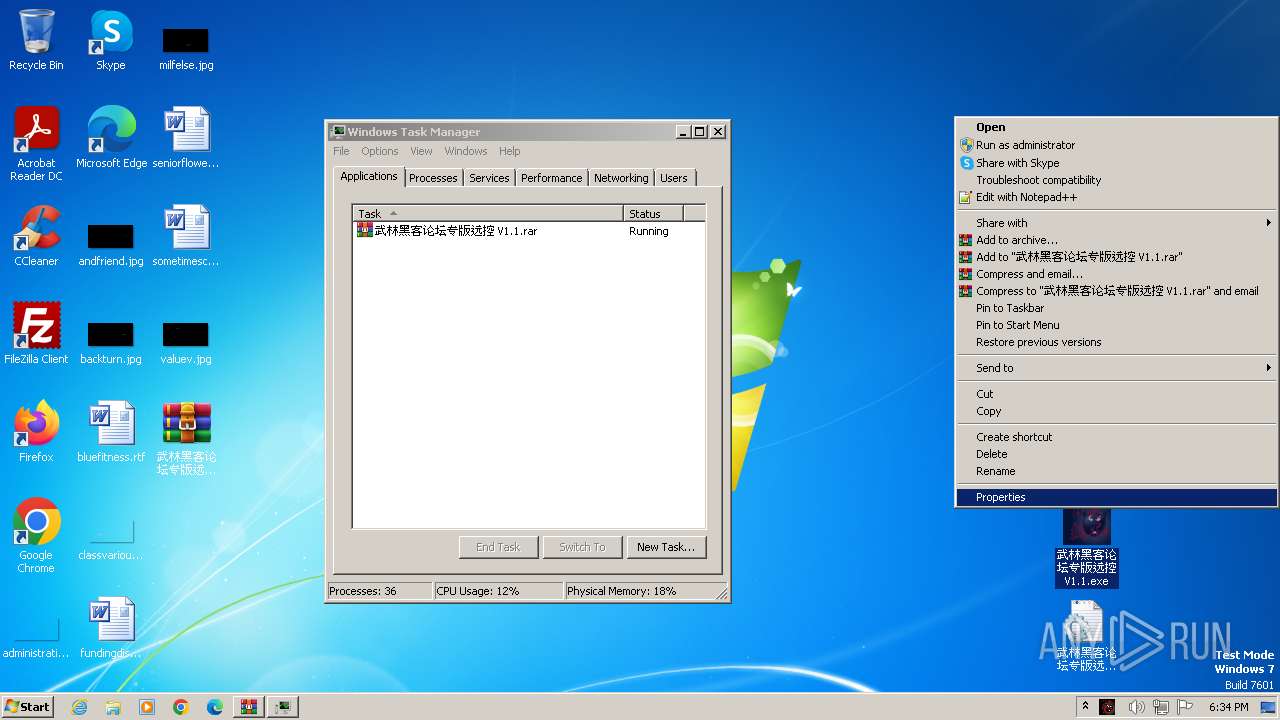
Task: Choose Open in context menu
Action: (x=1116, y=127)
